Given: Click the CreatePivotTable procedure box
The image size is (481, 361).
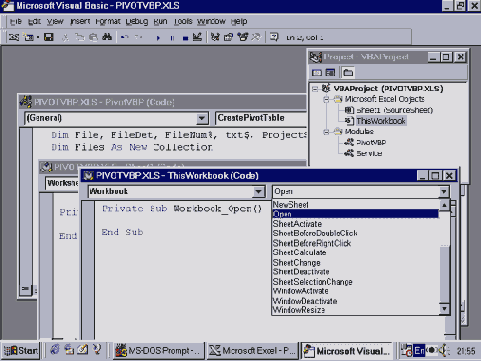Looking at the screenshot, I should point(261,118).
